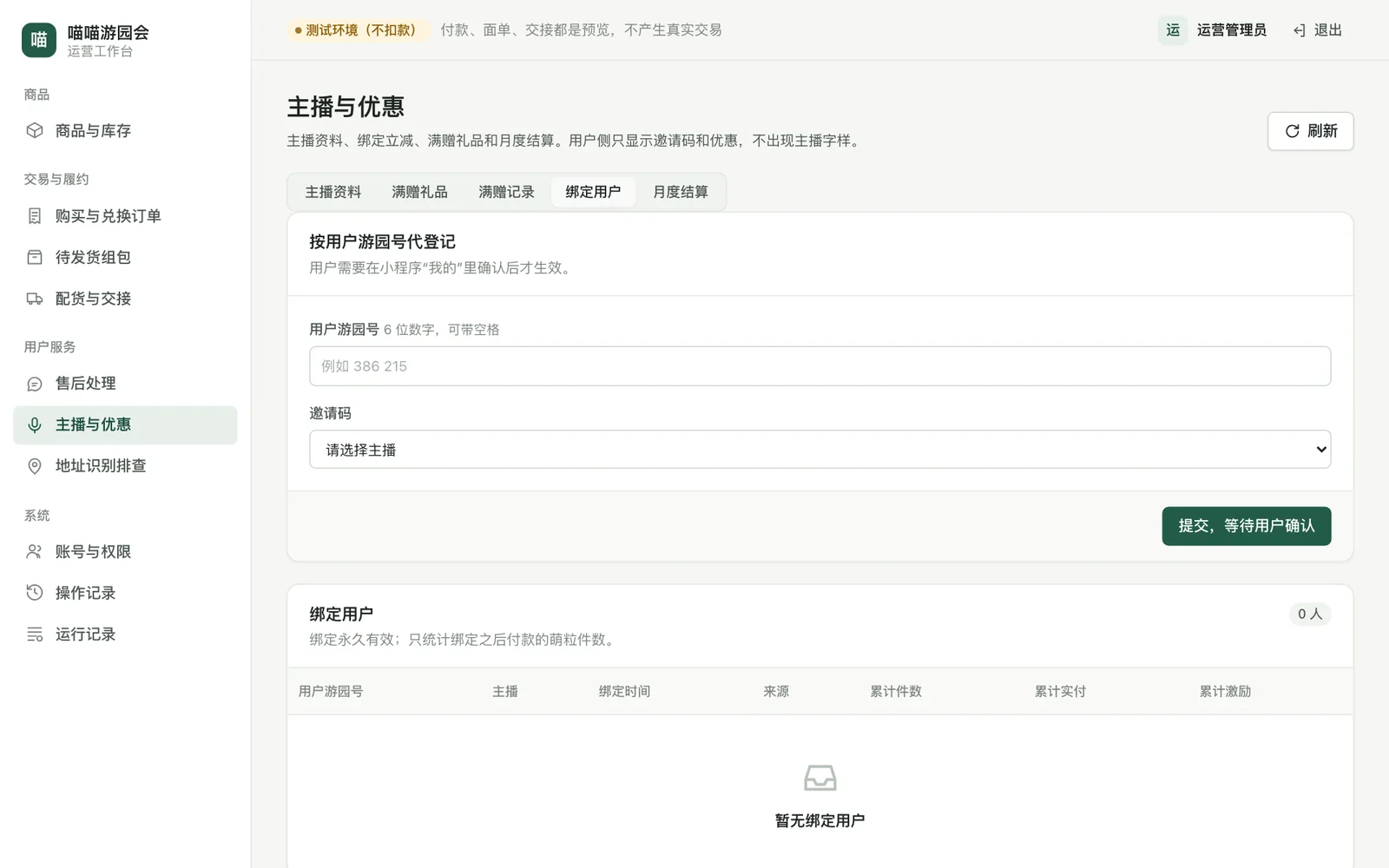Open 购买与兑换订单 page
This screenshot has height=868, width=1389.
tap(125, 216)
